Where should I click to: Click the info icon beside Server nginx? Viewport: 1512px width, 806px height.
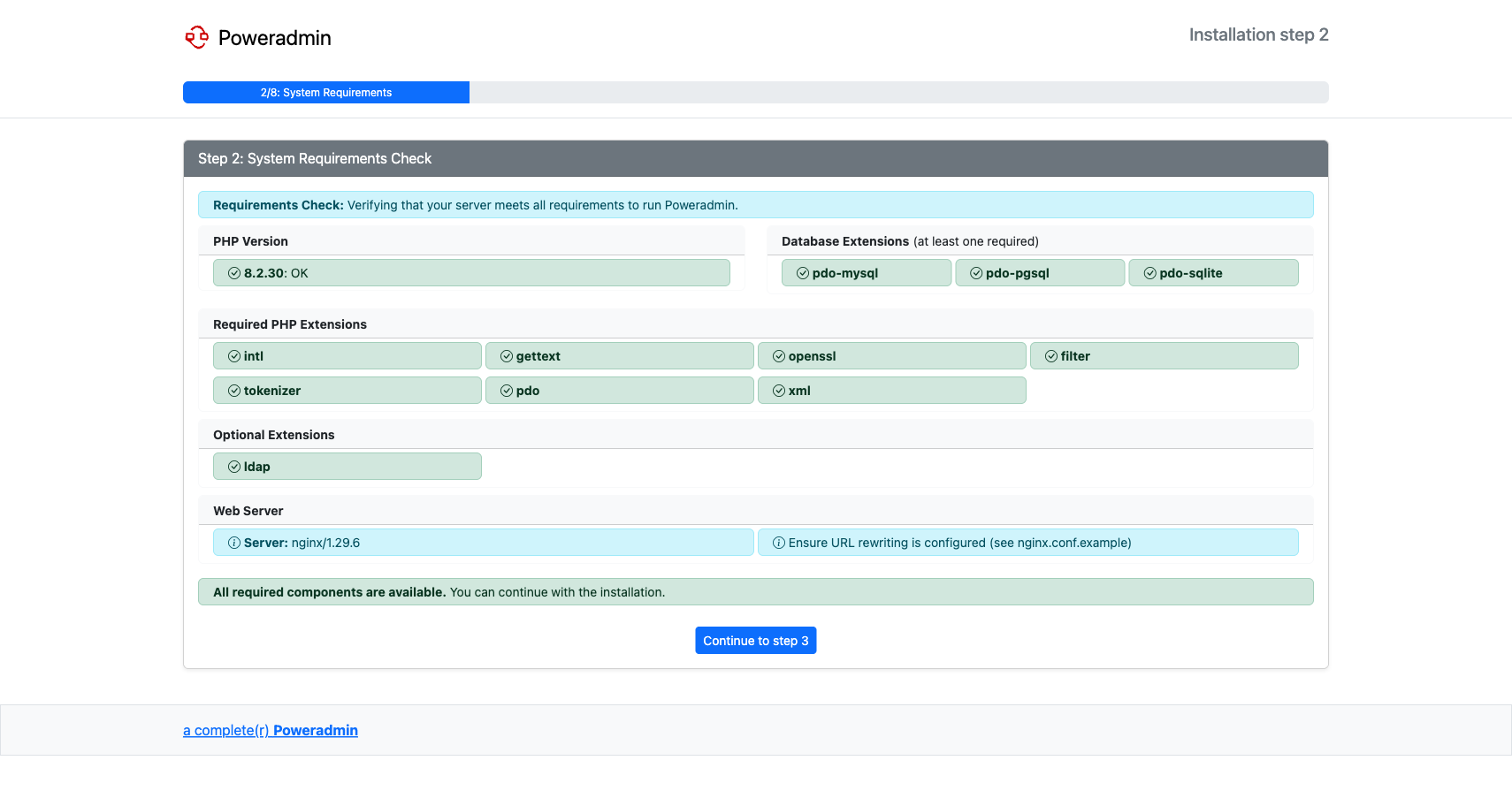(234, 543)
